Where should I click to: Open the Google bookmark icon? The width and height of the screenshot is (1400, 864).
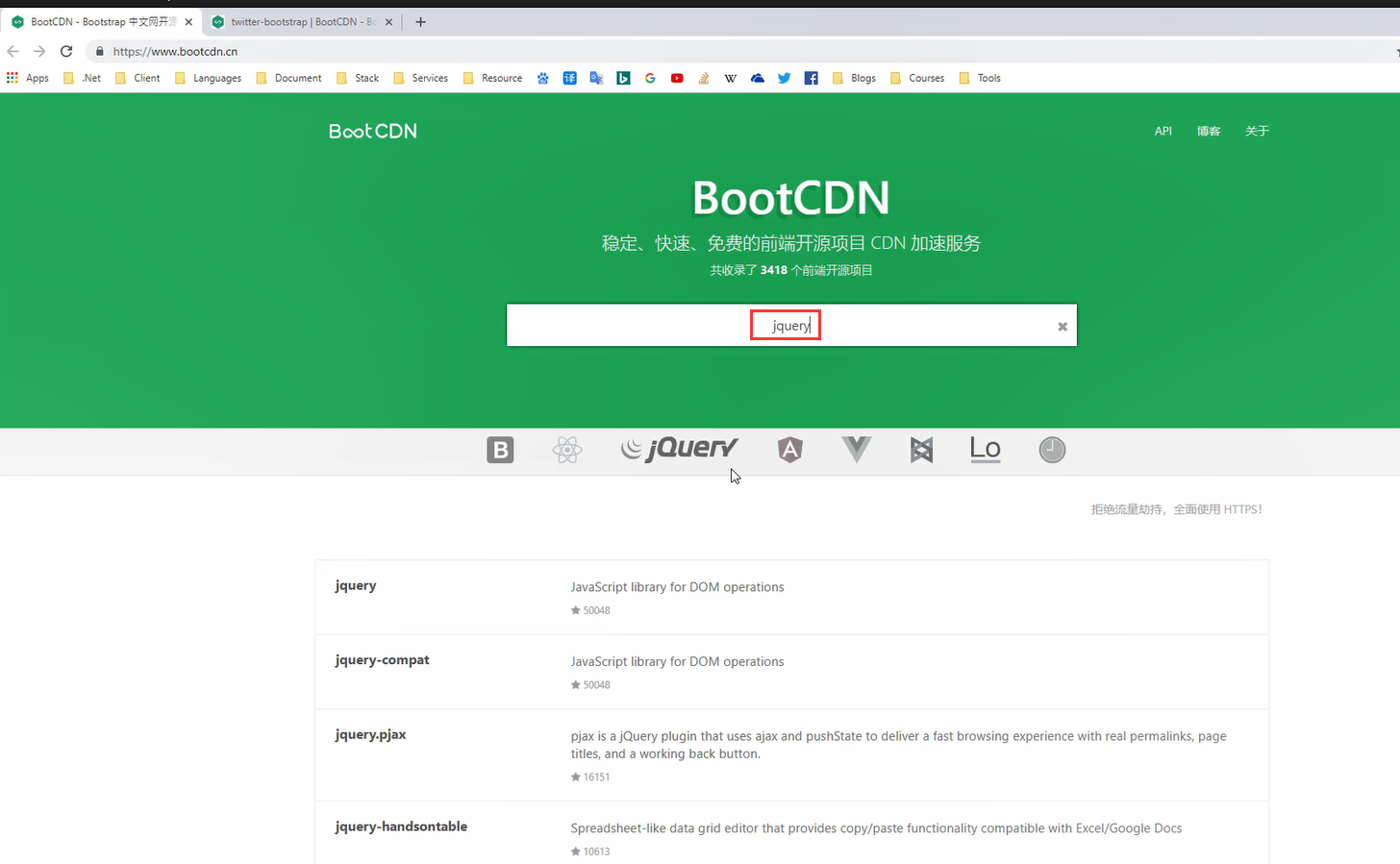coord(650,78)
